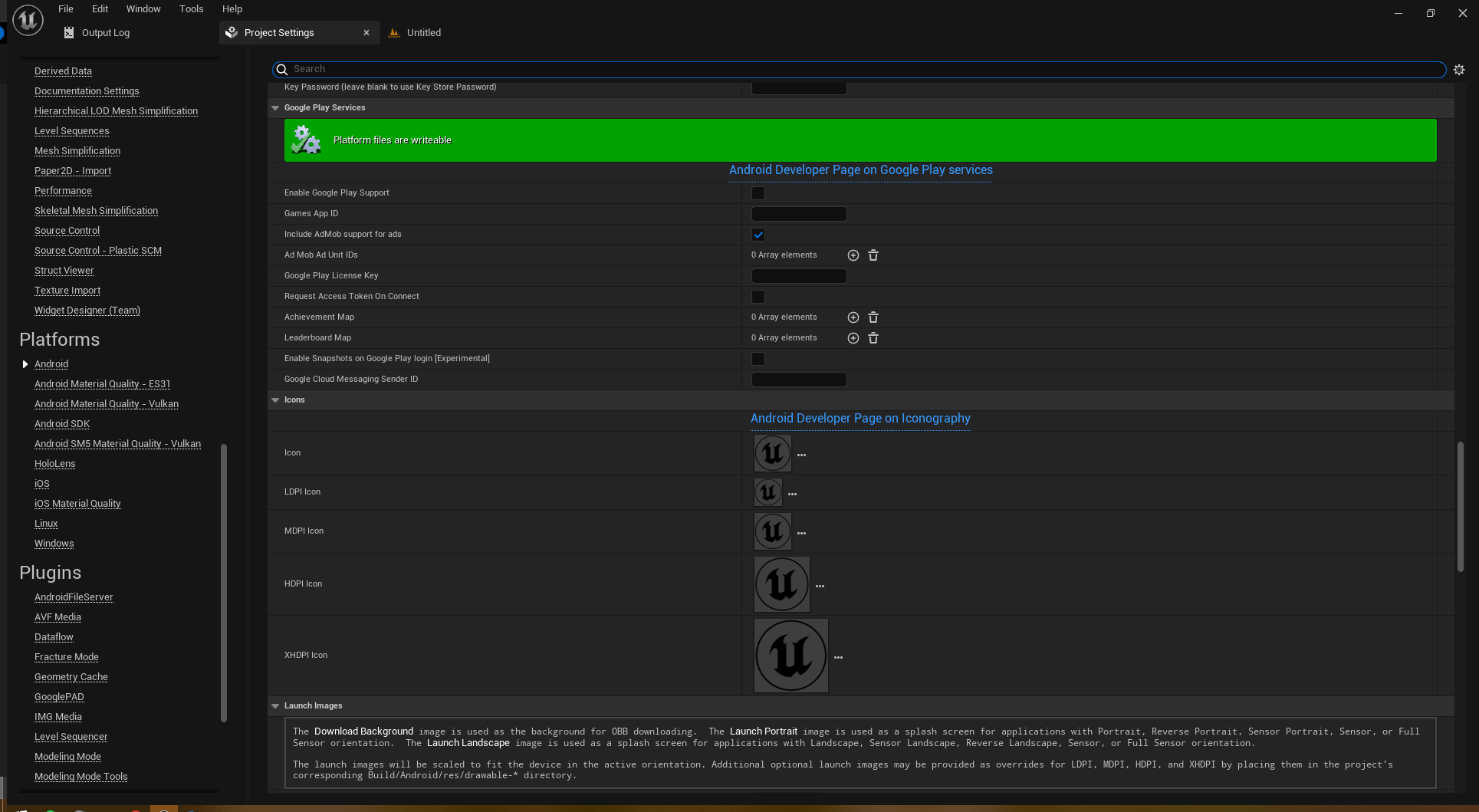Collapse the Google Play Services section
Screen dimensions: 1479x812
tap(275, 108)
